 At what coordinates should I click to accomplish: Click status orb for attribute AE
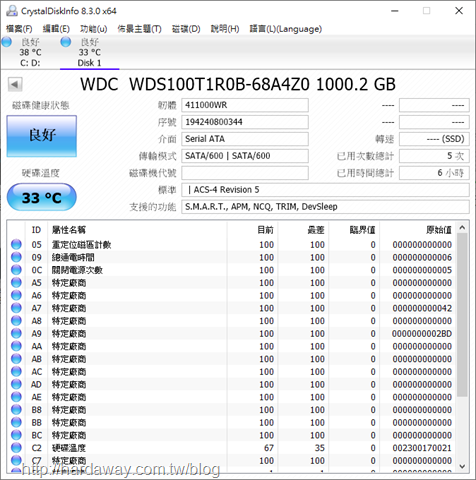pos(16,397)
